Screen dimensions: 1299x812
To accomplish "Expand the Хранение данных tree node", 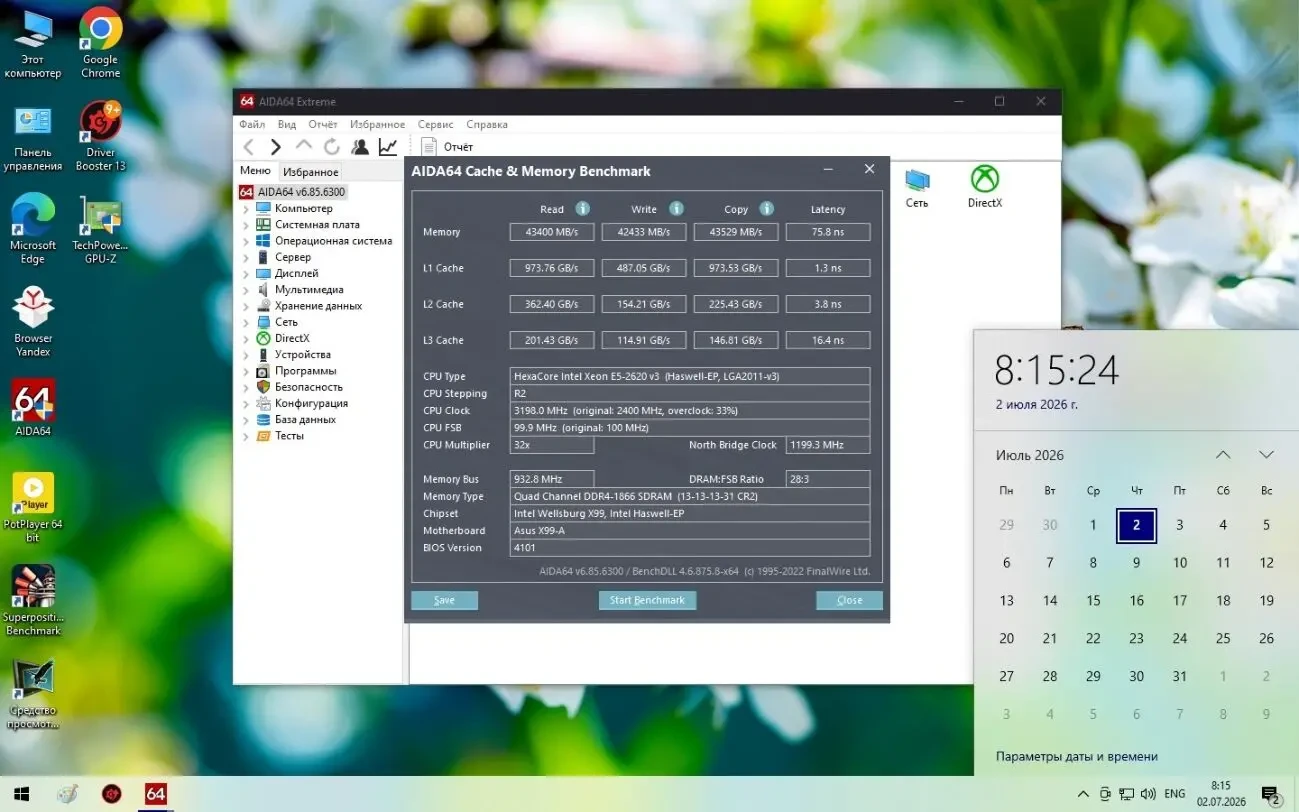I will coord(246,306).
